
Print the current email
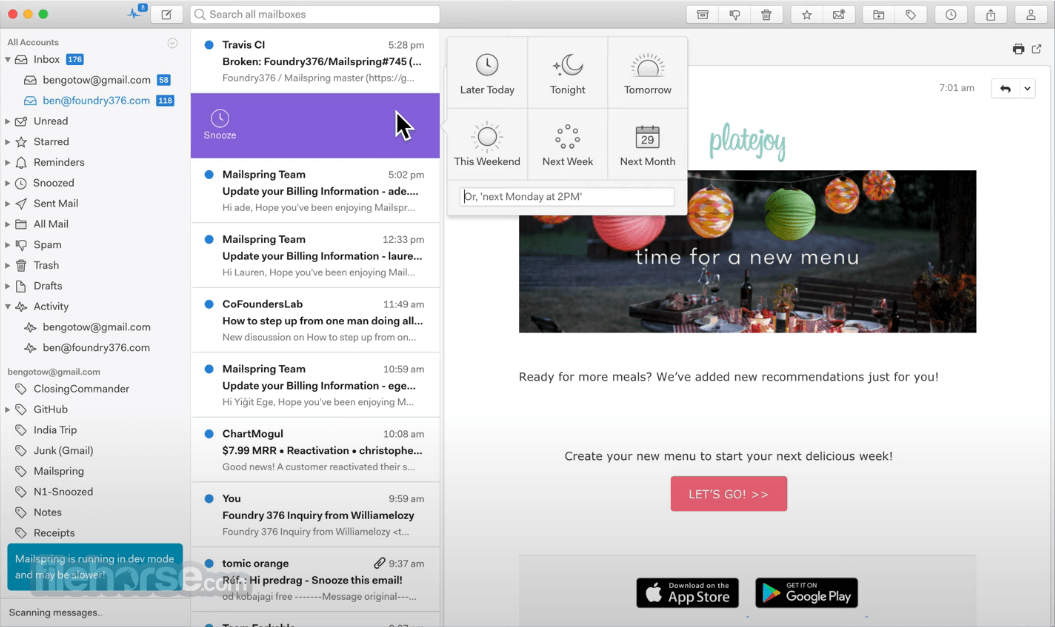1018,48
